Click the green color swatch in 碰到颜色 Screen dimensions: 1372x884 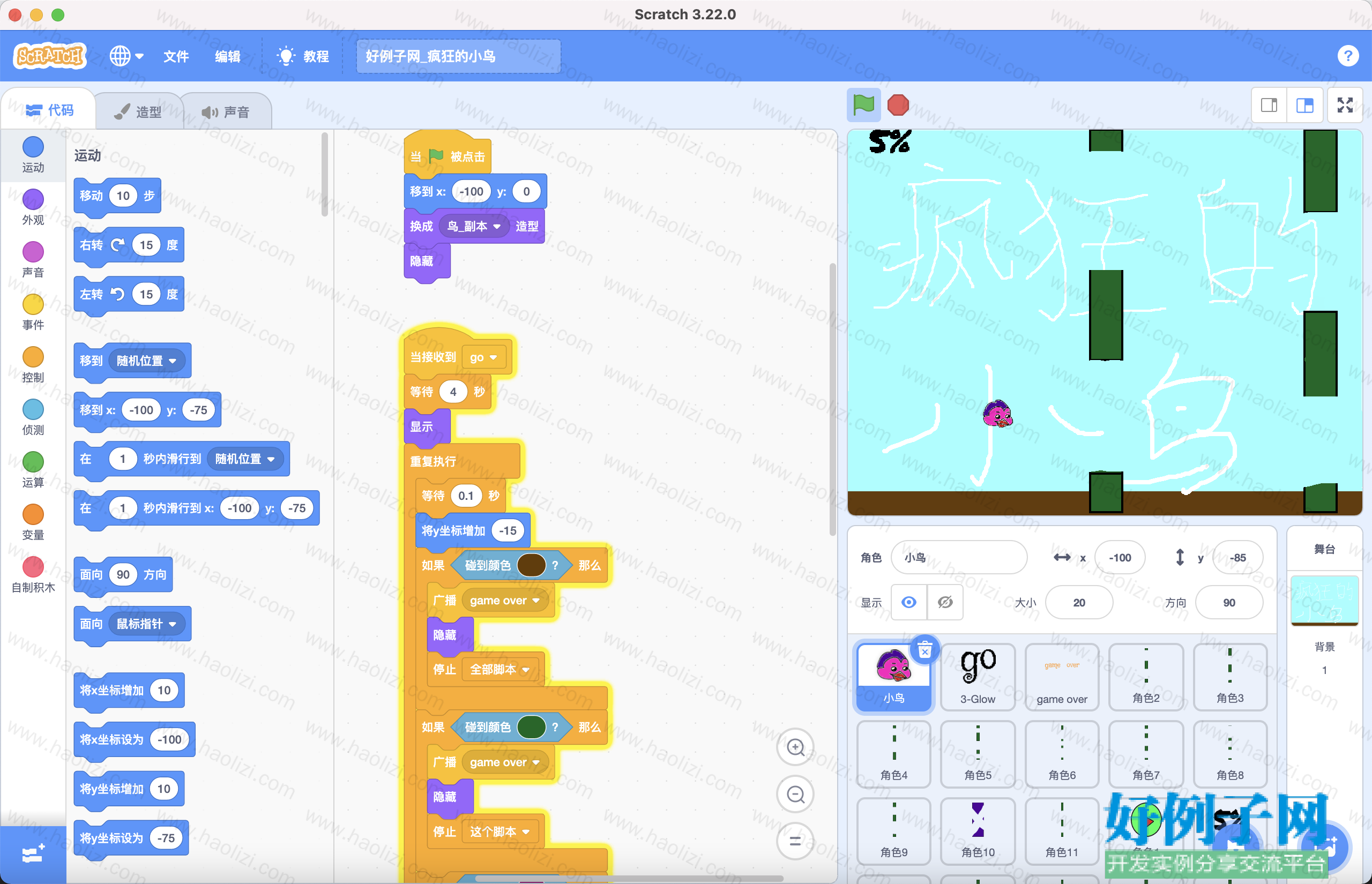(x=531, y=726)
